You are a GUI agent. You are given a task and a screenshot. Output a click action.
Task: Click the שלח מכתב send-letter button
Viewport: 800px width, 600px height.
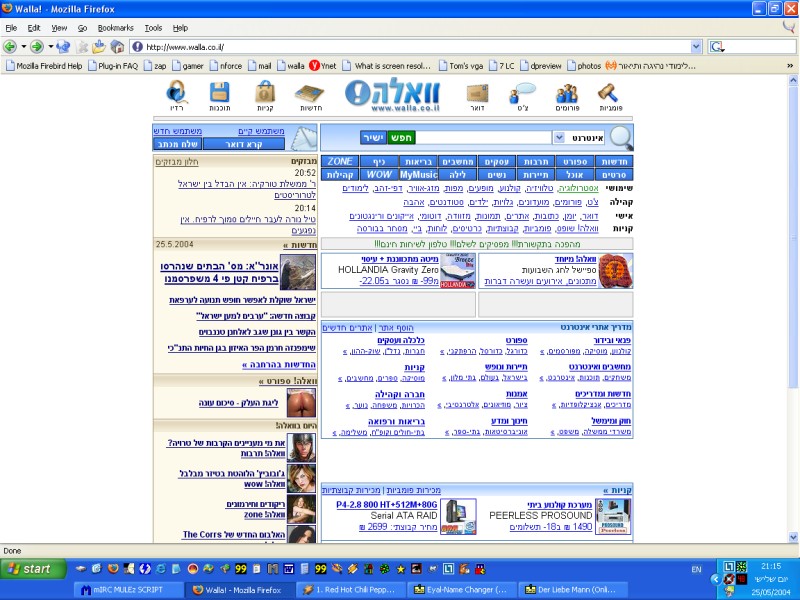pyautogui.click(x=178, y=144)
